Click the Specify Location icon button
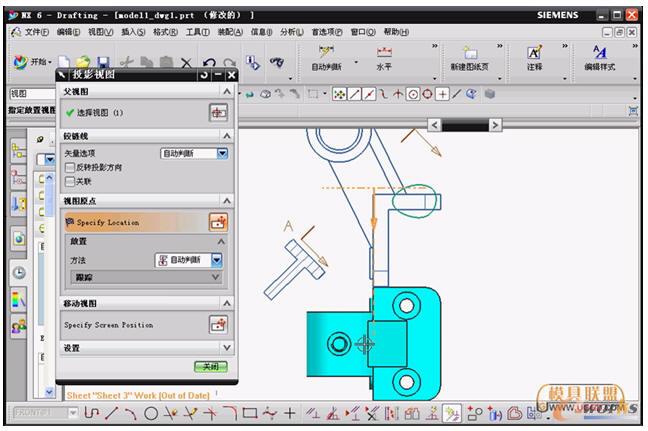The width and height of the screenshot is (648, 431). [218, 222]
